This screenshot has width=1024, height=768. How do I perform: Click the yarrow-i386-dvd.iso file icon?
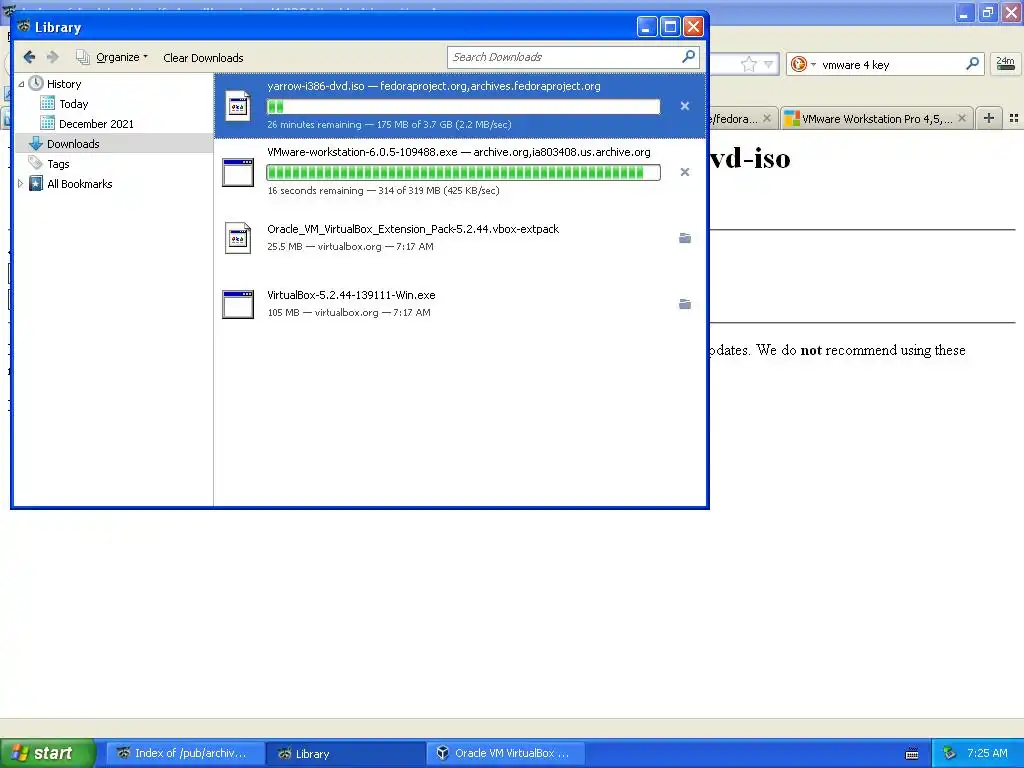pos(238,106)
